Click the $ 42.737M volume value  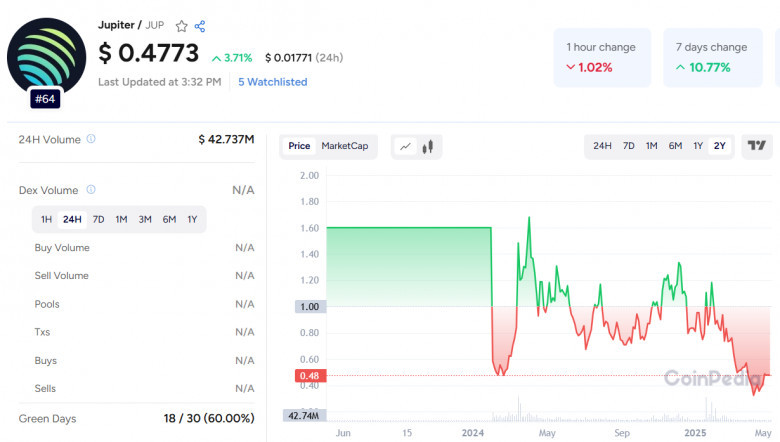point(226,139)
